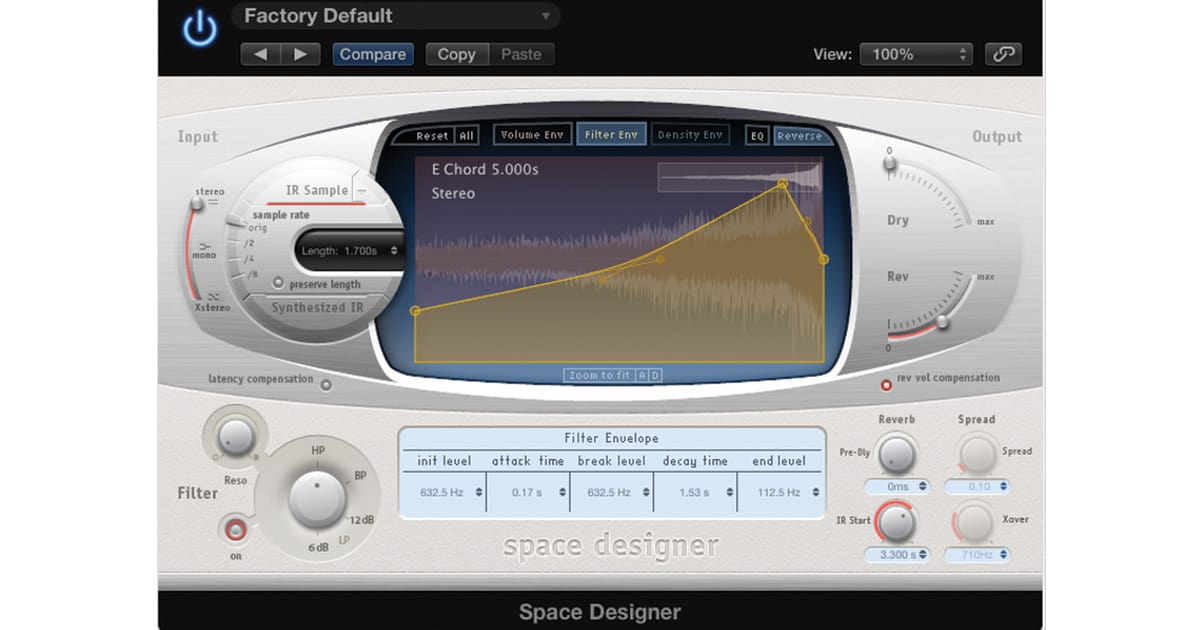The image size is (1200, 630).
Task: Select the envelope end node at right edge
Action: click(824, 259)
